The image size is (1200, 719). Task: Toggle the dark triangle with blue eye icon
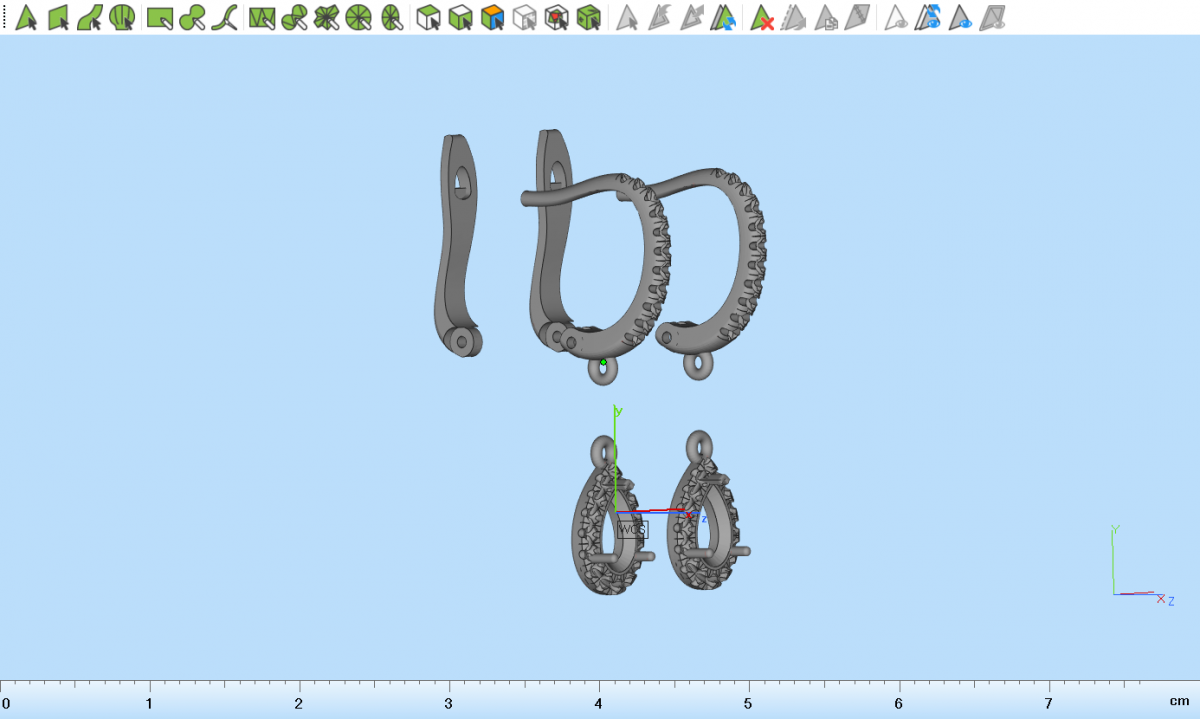coord(961,17)
